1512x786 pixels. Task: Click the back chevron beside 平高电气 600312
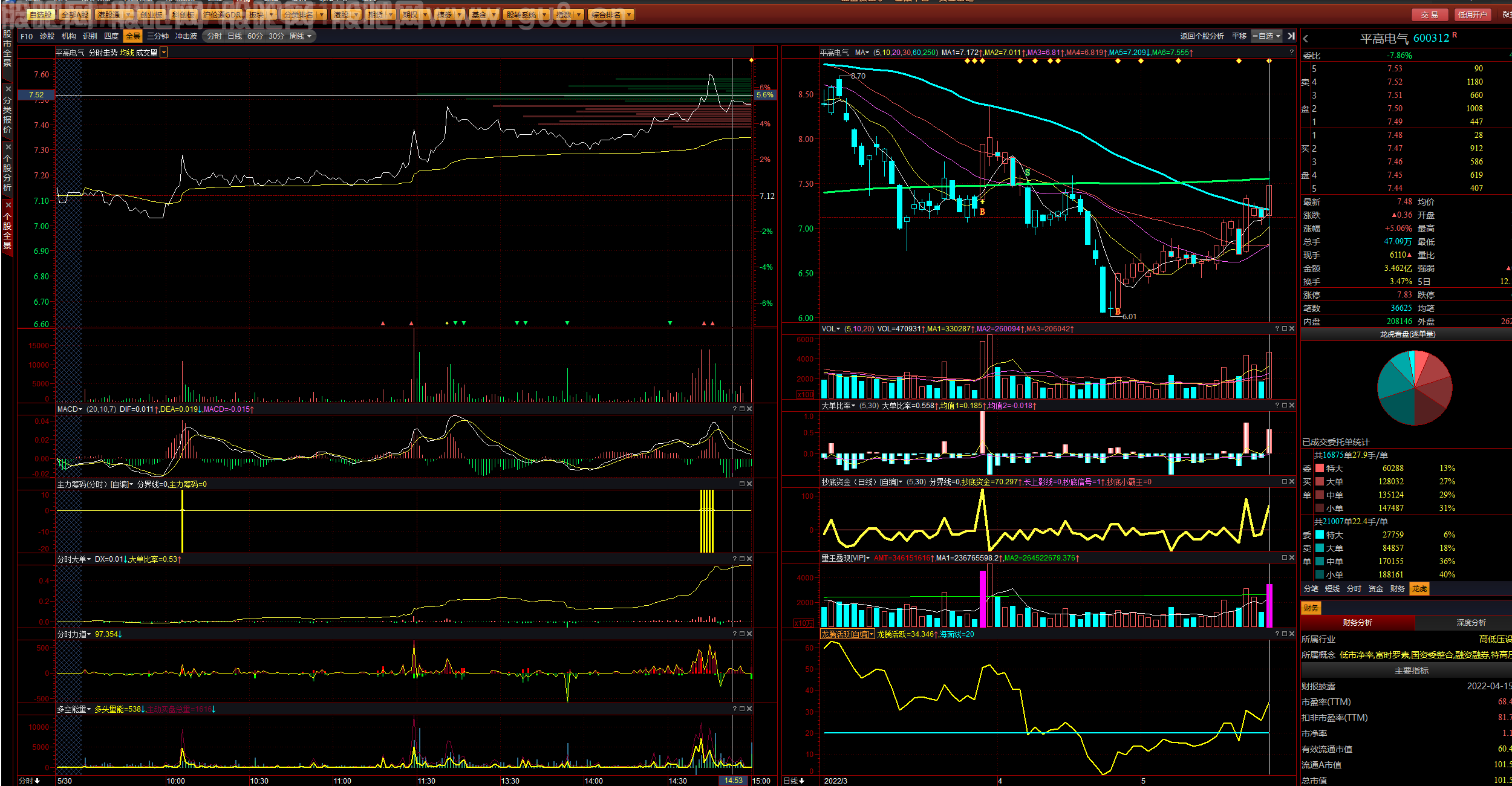[x=1306, y=39]
